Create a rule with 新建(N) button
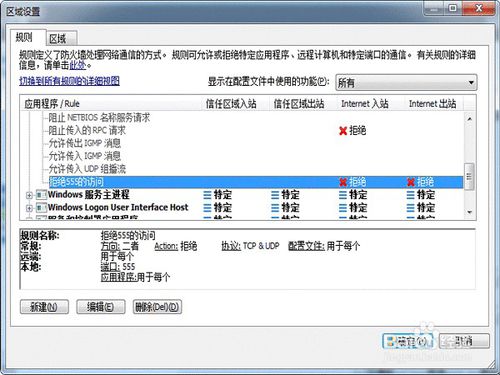500x375 pixels. (x=44, y=307)
